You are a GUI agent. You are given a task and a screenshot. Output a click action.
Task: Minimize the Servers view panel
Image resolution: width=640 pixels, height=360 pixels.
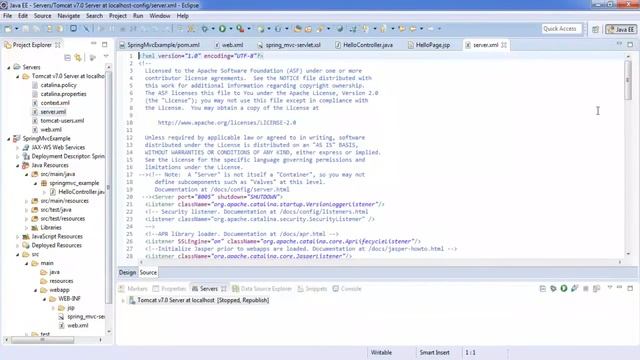point(620,288)
